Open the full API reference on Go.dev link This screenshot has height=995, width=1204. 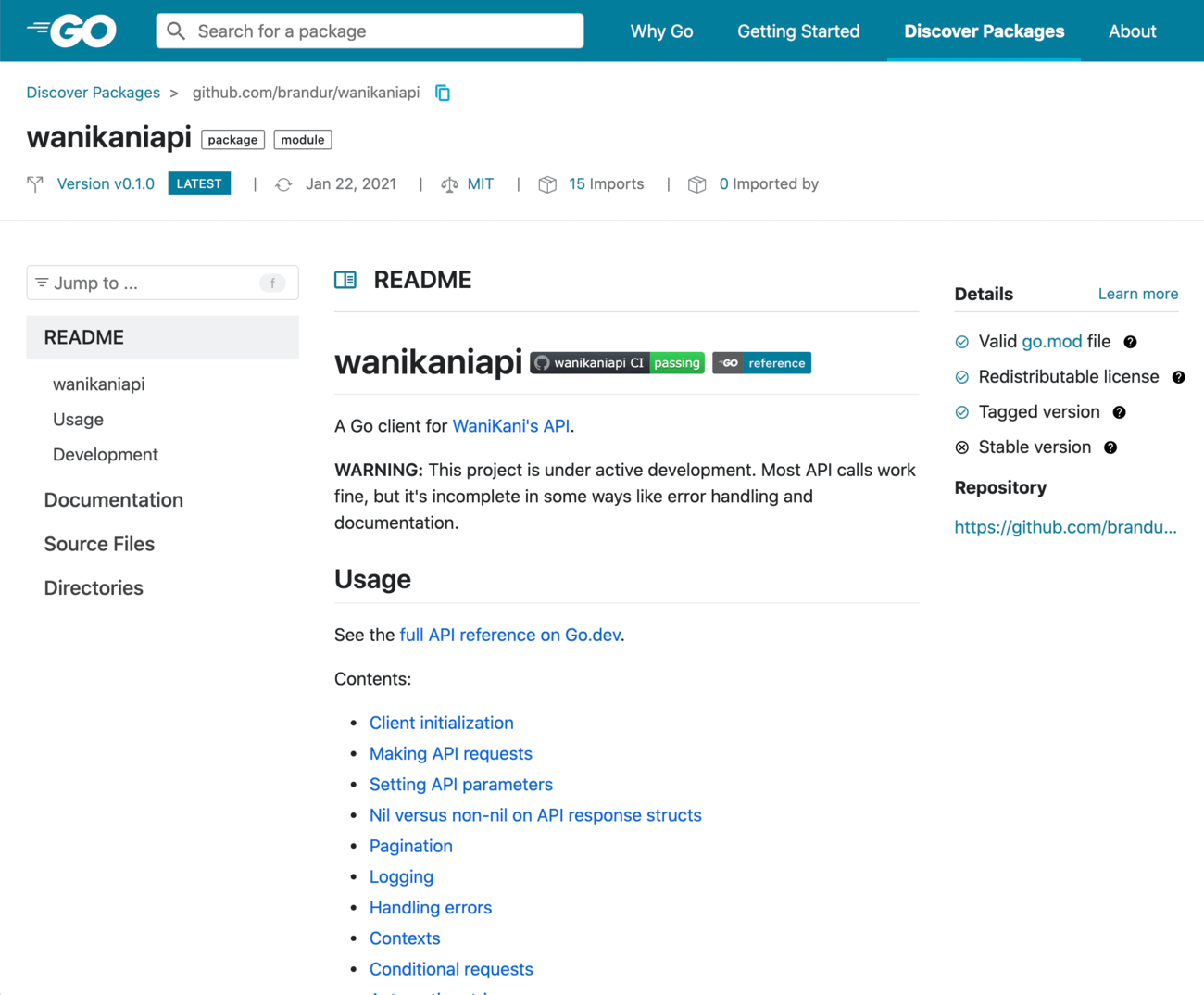coord(509,635)
